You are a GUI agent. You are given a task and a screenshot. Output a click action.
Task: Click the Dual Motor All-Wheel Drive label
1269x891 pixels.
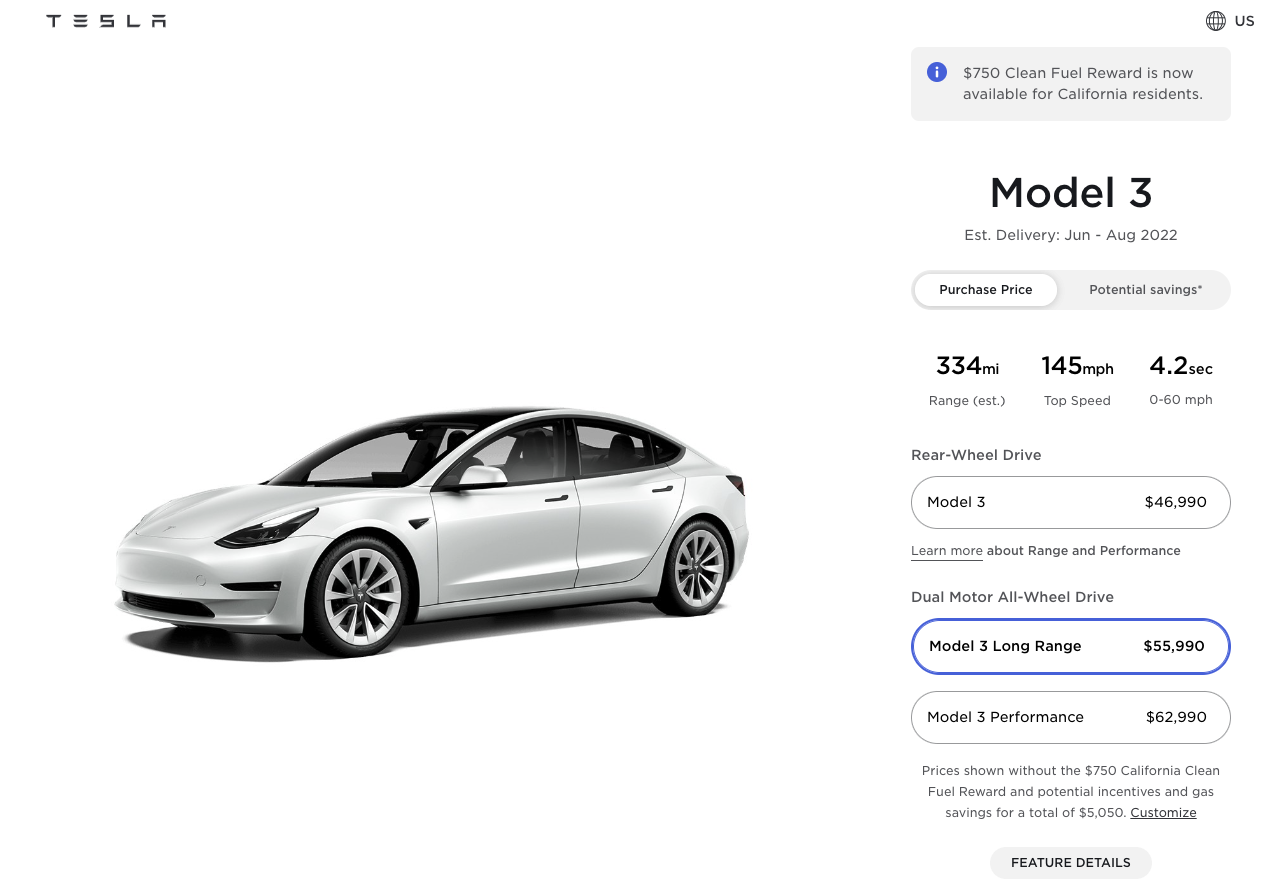point(1012,597)
